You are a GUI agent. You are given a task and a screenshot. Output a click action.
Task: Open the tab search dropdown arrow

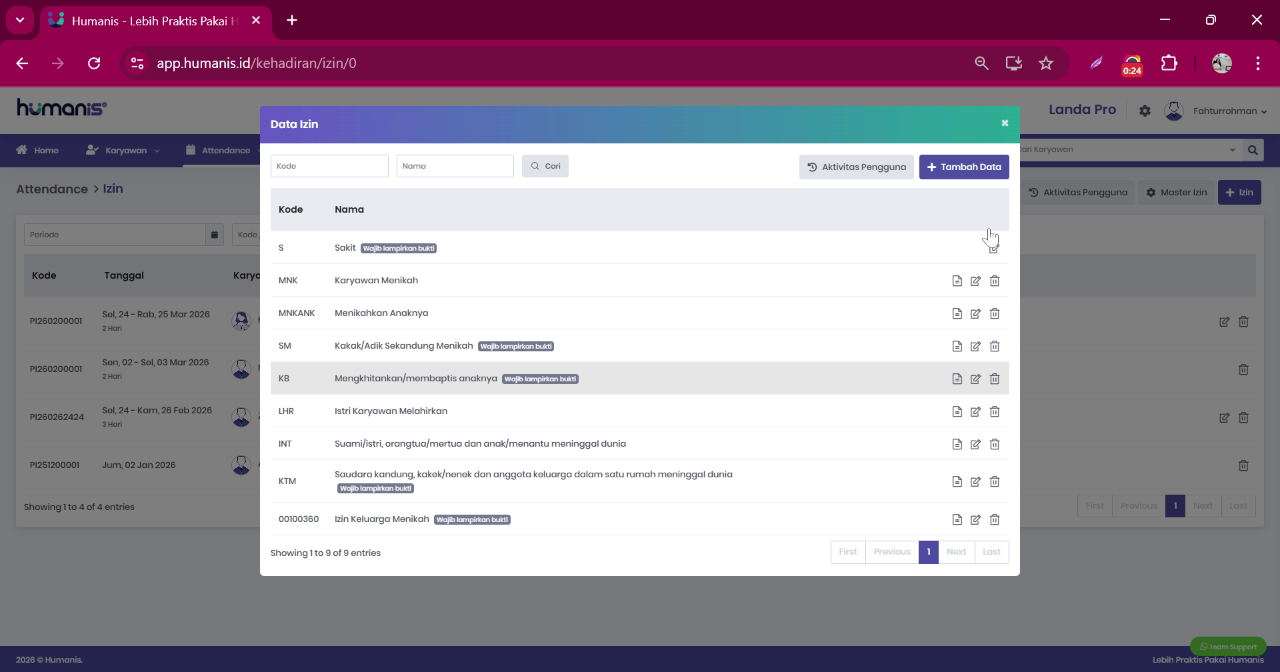click(19, 20)
